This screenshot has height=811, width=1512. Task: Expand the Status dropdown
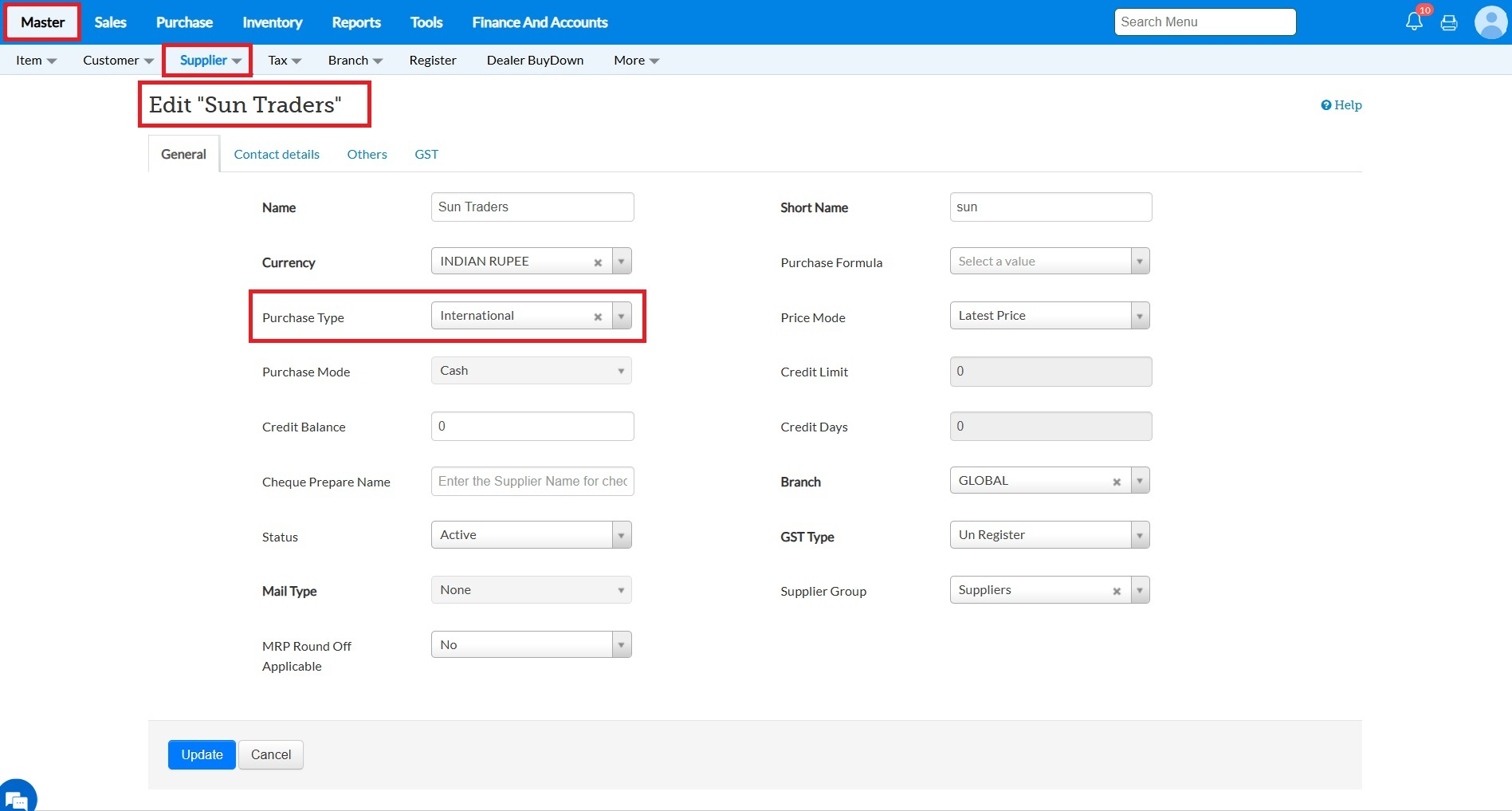point(531,535)
